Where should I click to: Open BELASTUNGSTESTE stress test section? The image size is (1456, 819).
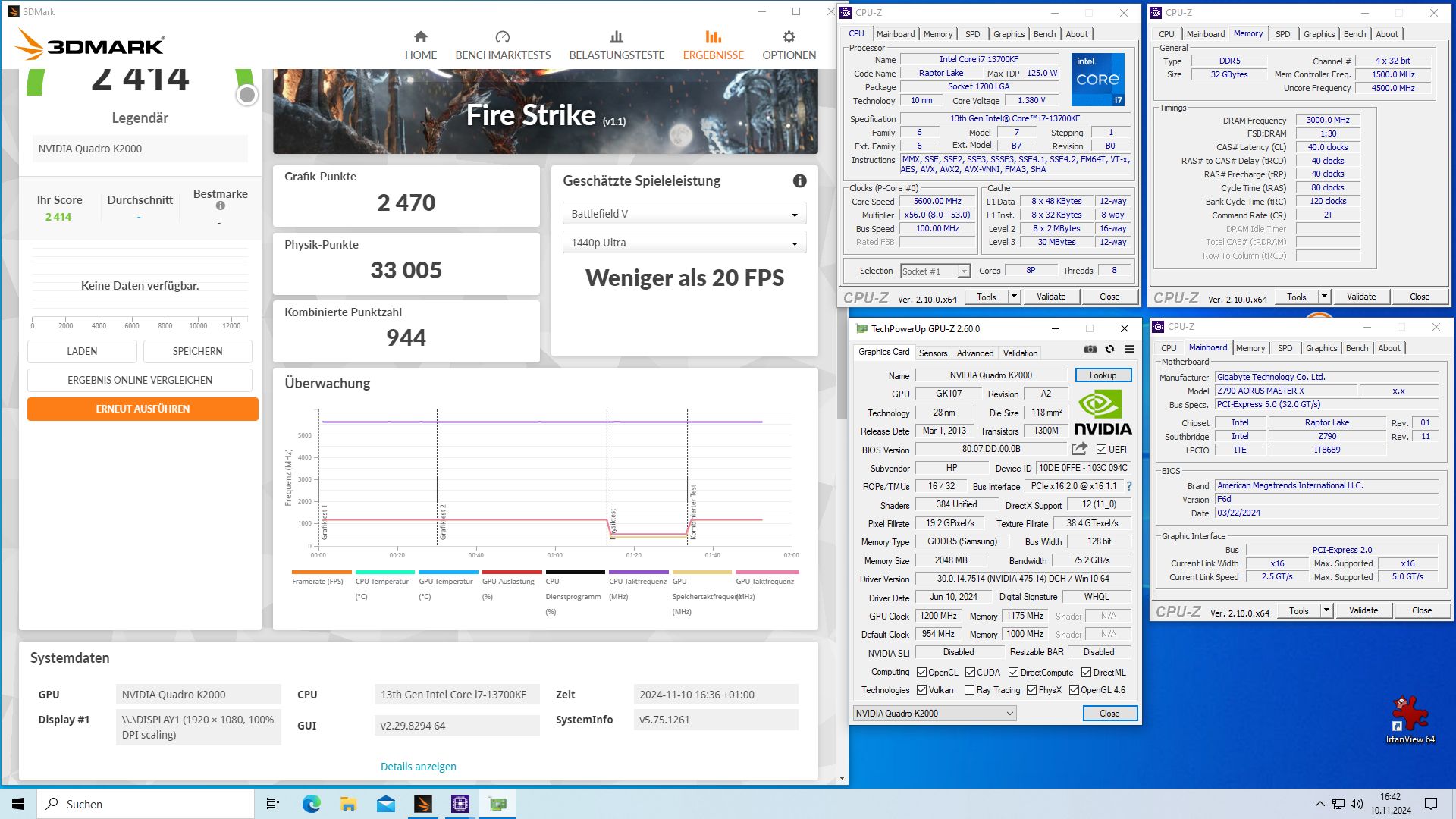(617, 45)
